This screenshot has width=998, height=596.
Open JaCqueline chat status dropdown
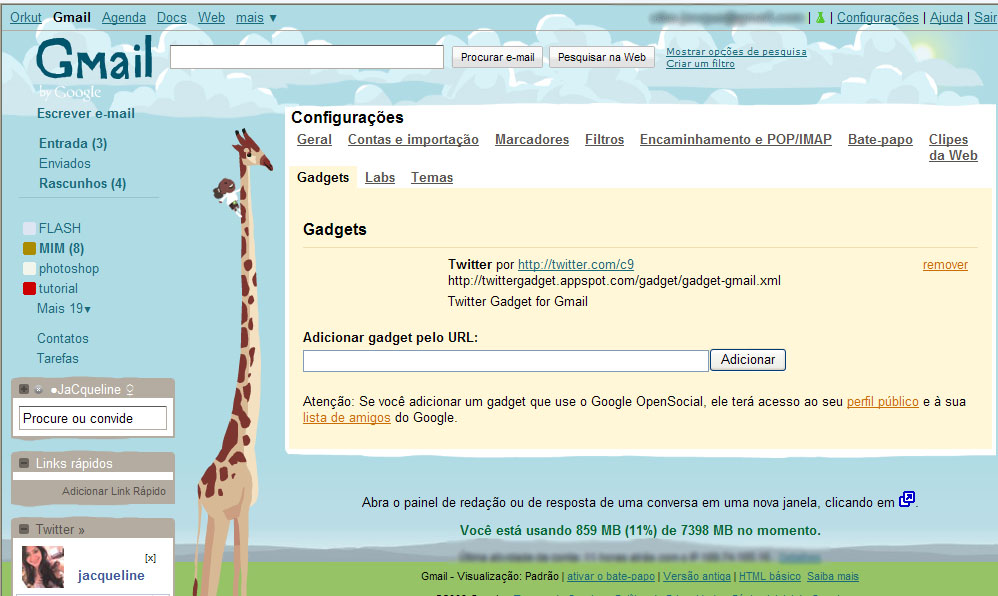coord(130,389)
